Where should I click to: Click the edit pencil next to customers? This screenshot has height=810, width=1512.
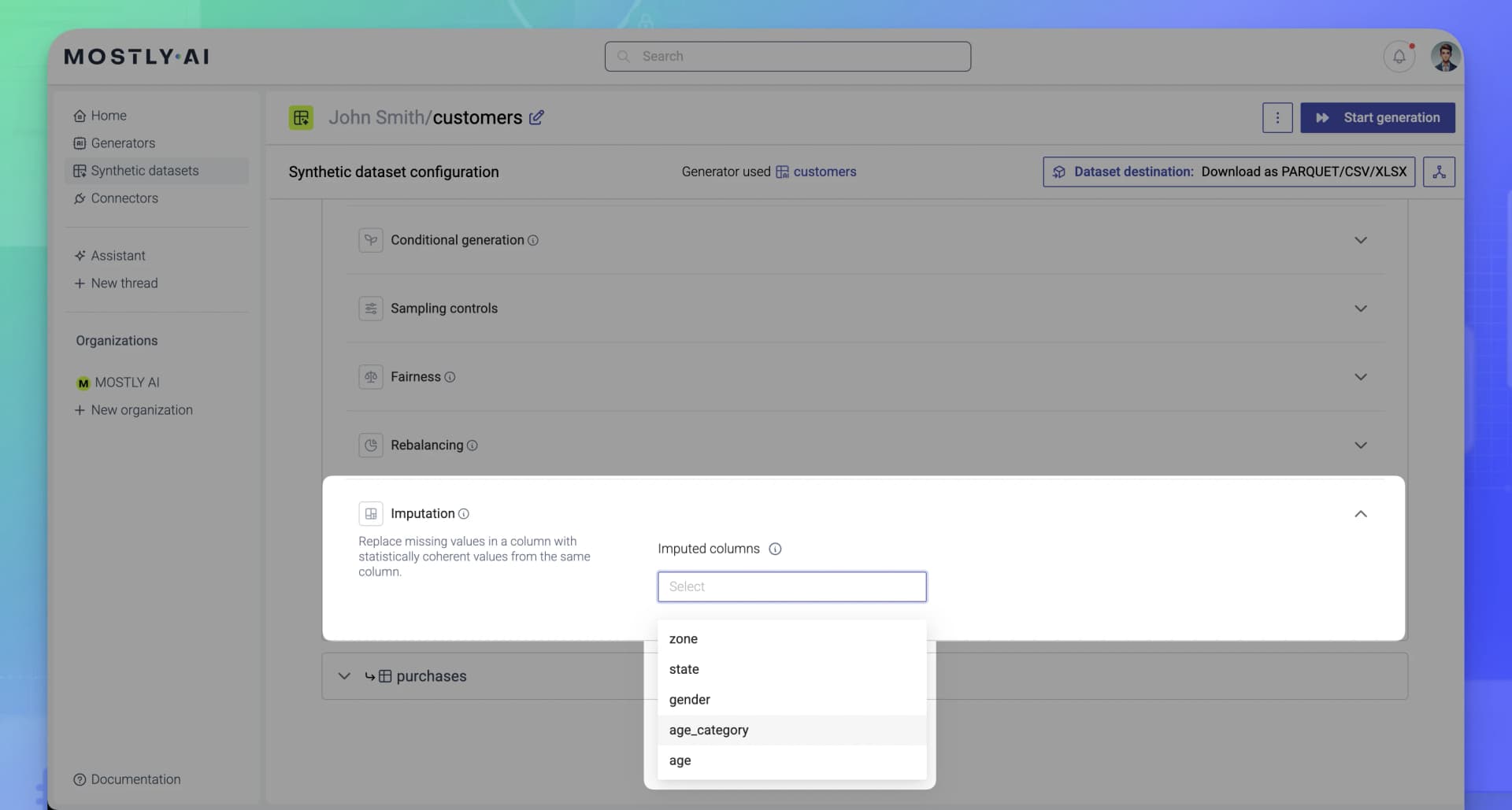(536, 117)
